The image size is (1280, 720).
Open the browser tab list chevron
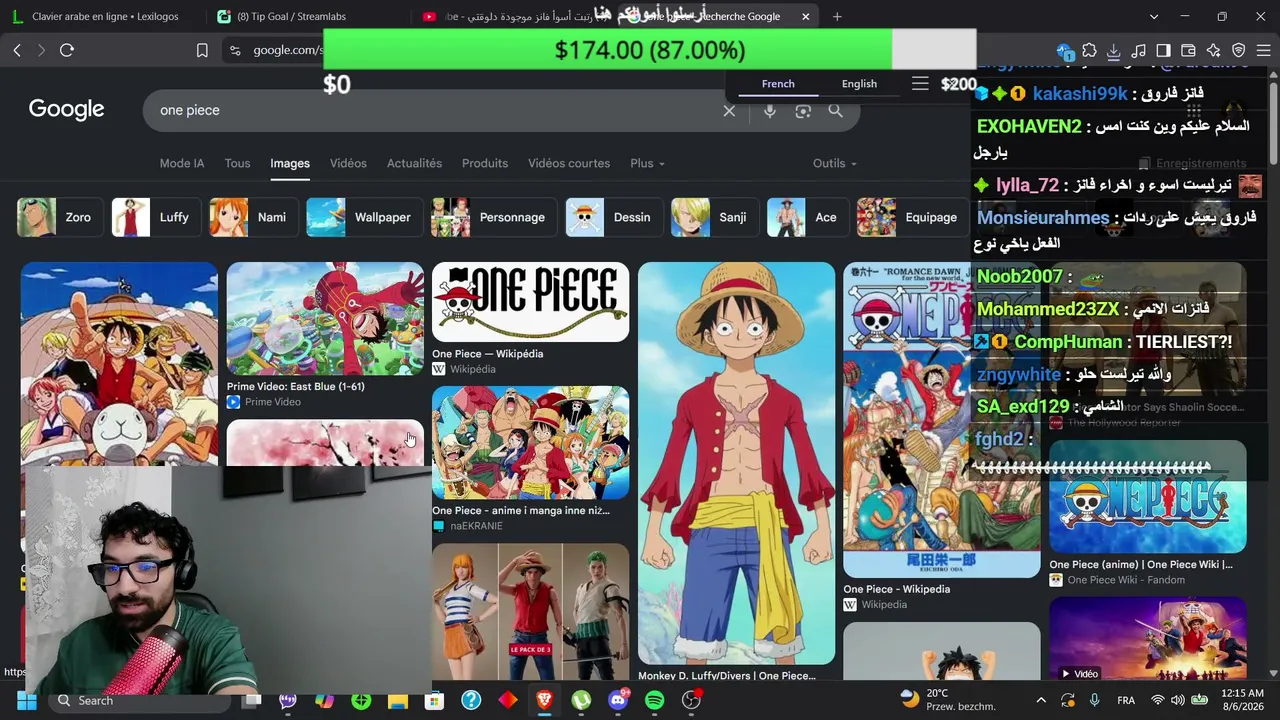click(x=1155, y=16)
